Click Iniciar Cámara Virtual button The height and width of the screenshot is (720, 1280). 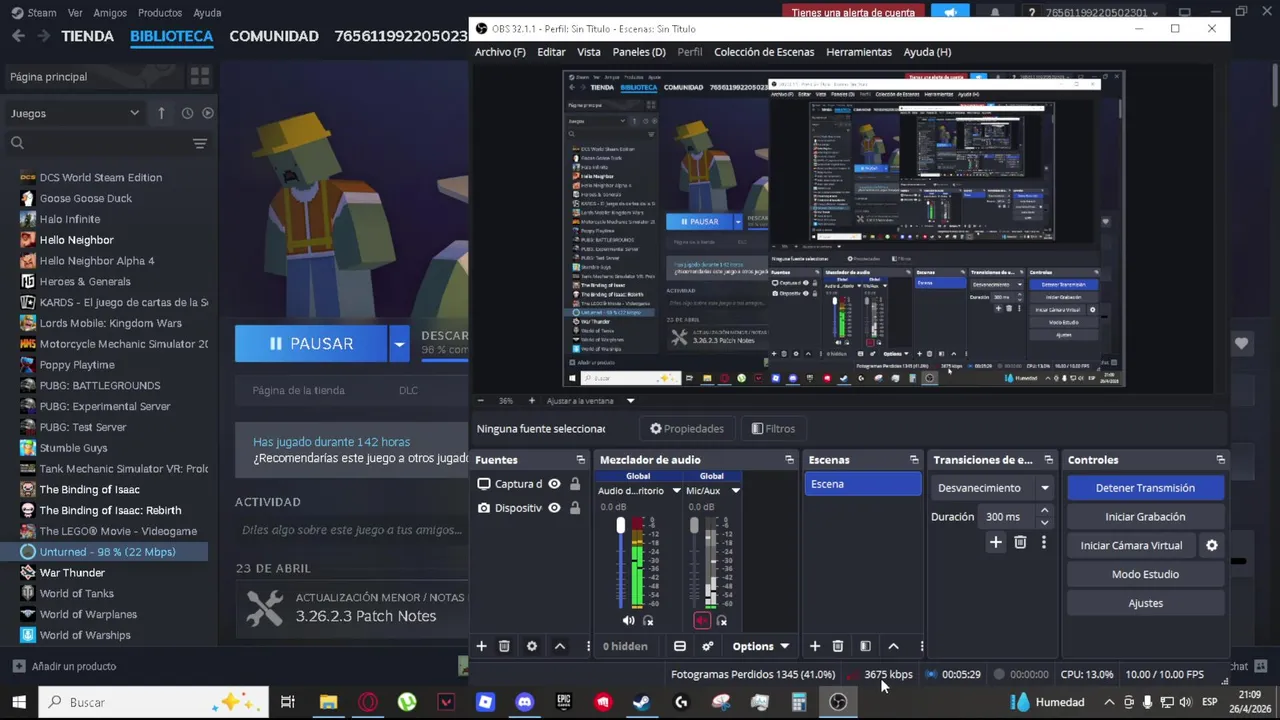[x=1131, y=545]
